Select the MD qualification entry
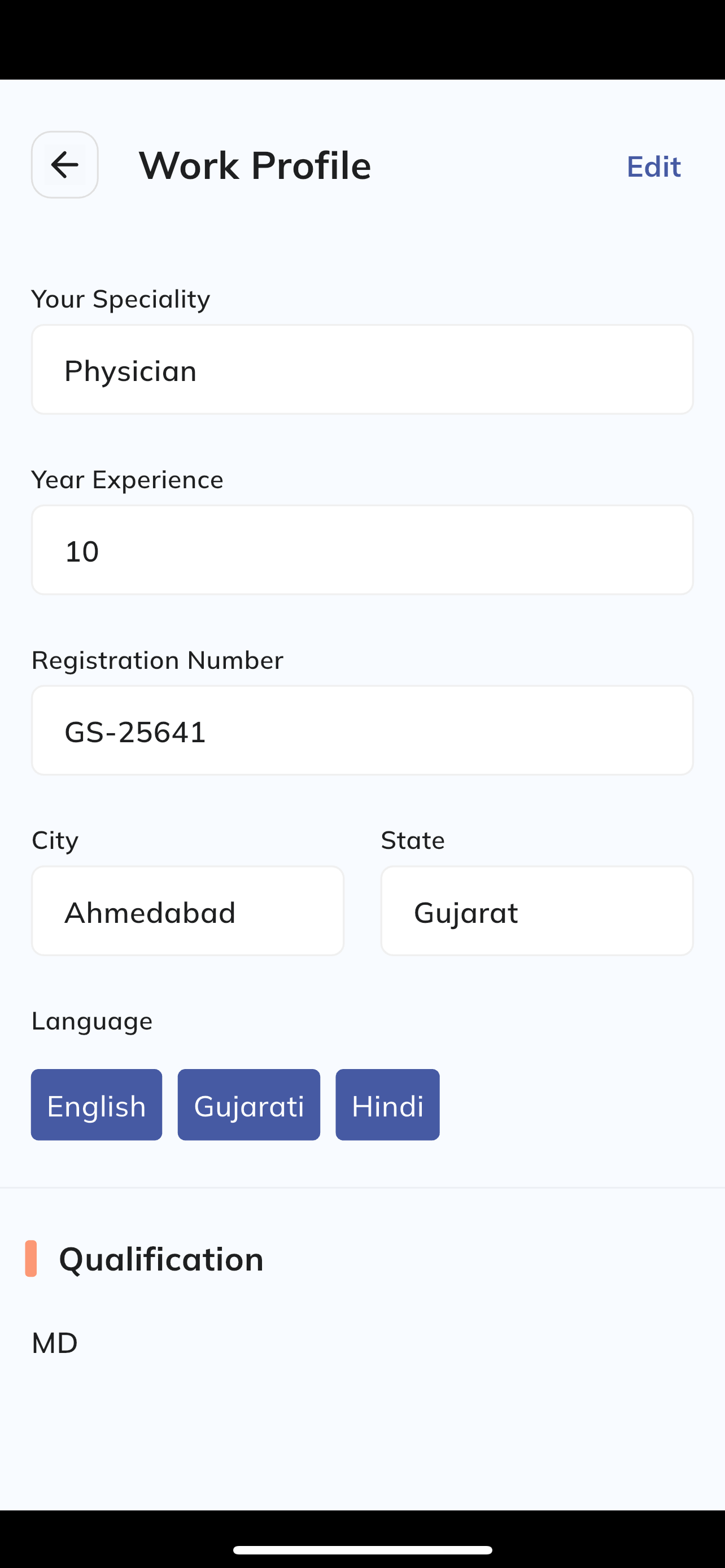Image resolution: width=725 pixels, height=1568 pixels. pyautogui.click(x=55, y=1343)
